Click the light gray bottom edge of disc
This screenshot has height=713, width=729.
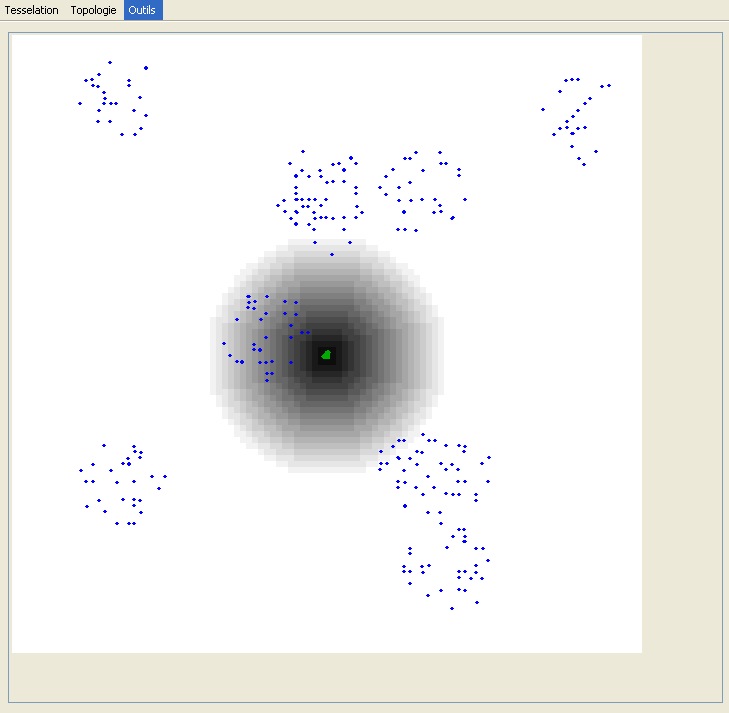326,463
